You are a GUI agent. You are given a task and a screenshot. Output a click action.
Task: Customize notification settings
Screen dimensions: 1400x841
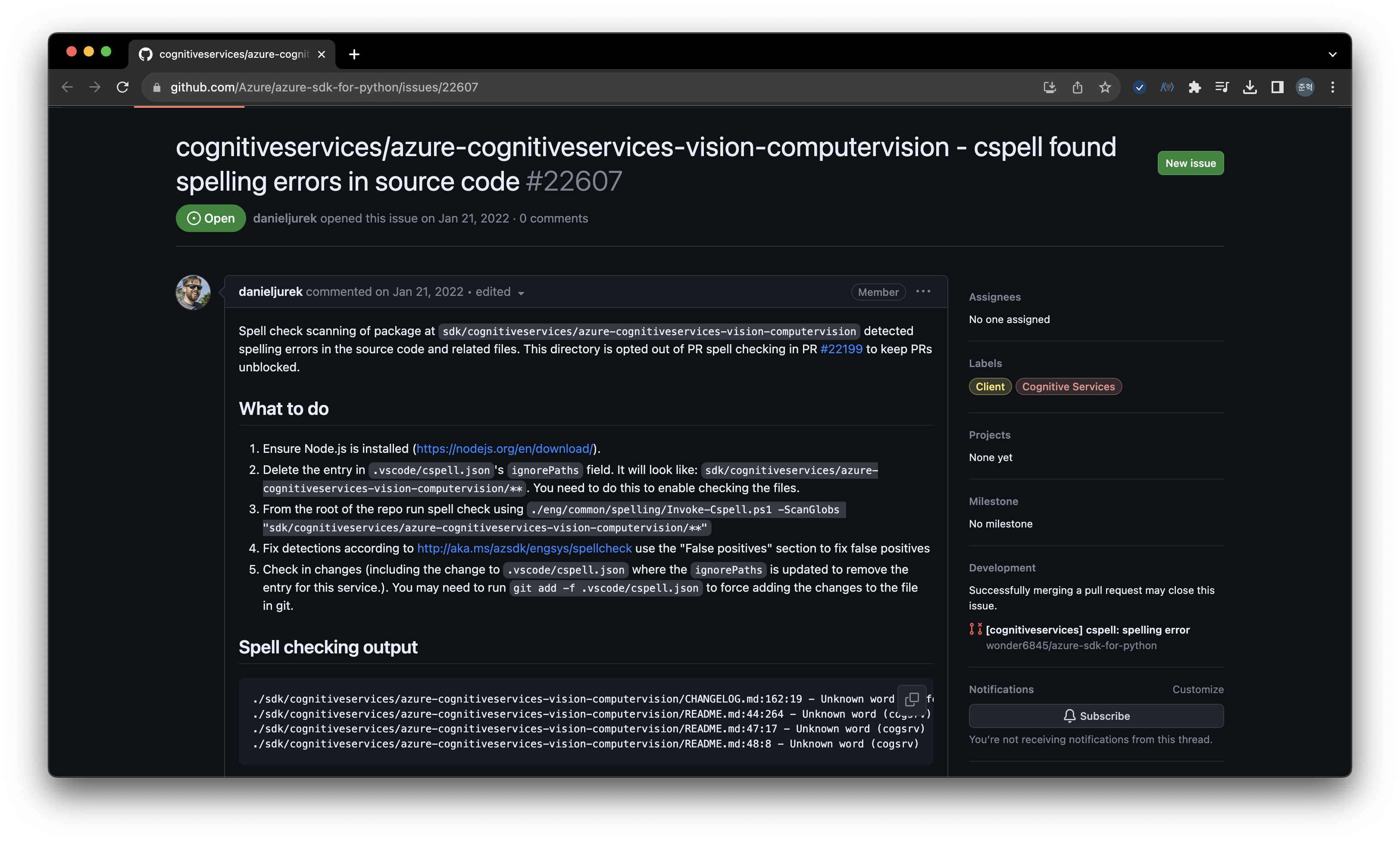1198,690
